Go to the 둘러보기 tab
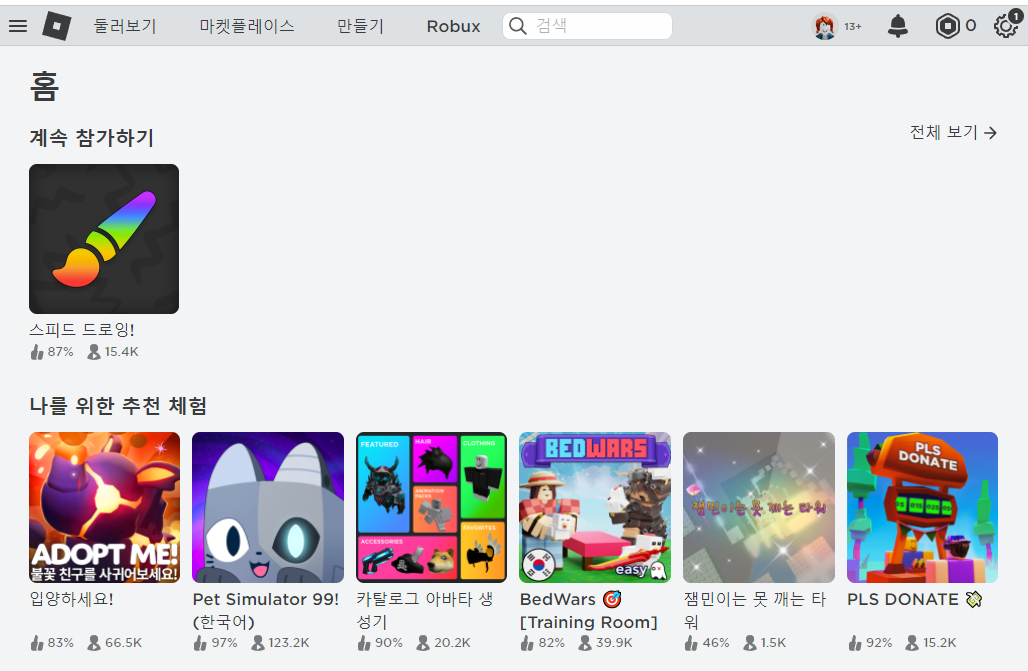This screenshot has height=671, width=1028. pos(125,26)
